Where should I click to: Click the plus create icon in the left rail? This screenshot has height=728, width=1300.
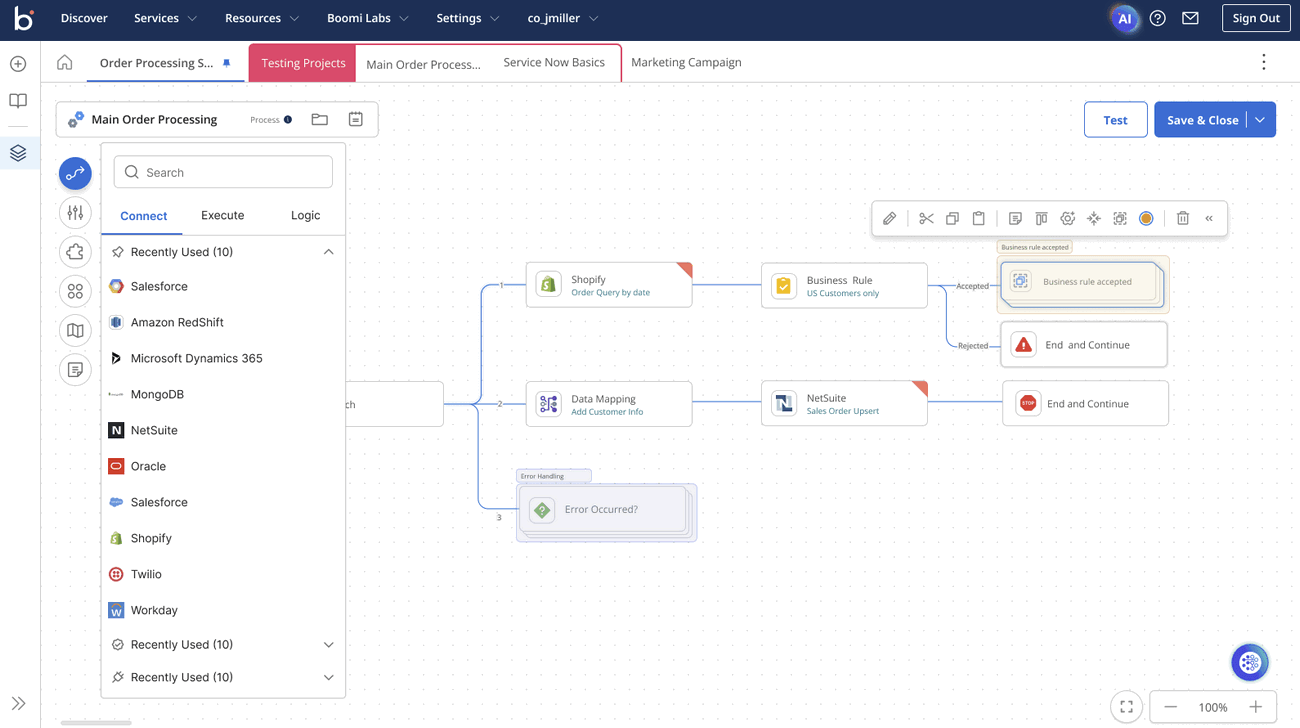[18, 64]
